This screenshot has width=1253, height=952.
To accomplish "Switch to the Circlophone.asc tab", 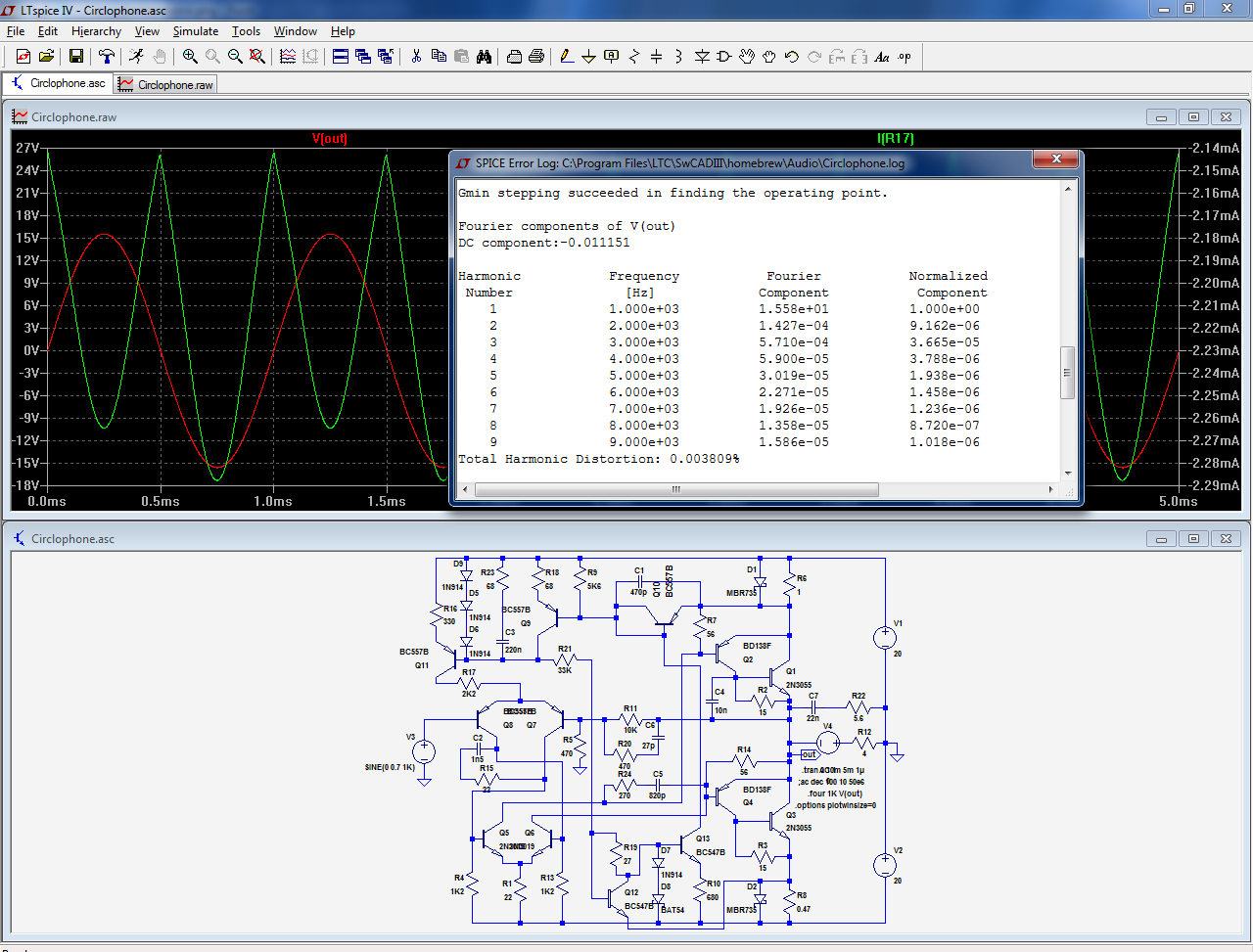I will tap(58, 83).
